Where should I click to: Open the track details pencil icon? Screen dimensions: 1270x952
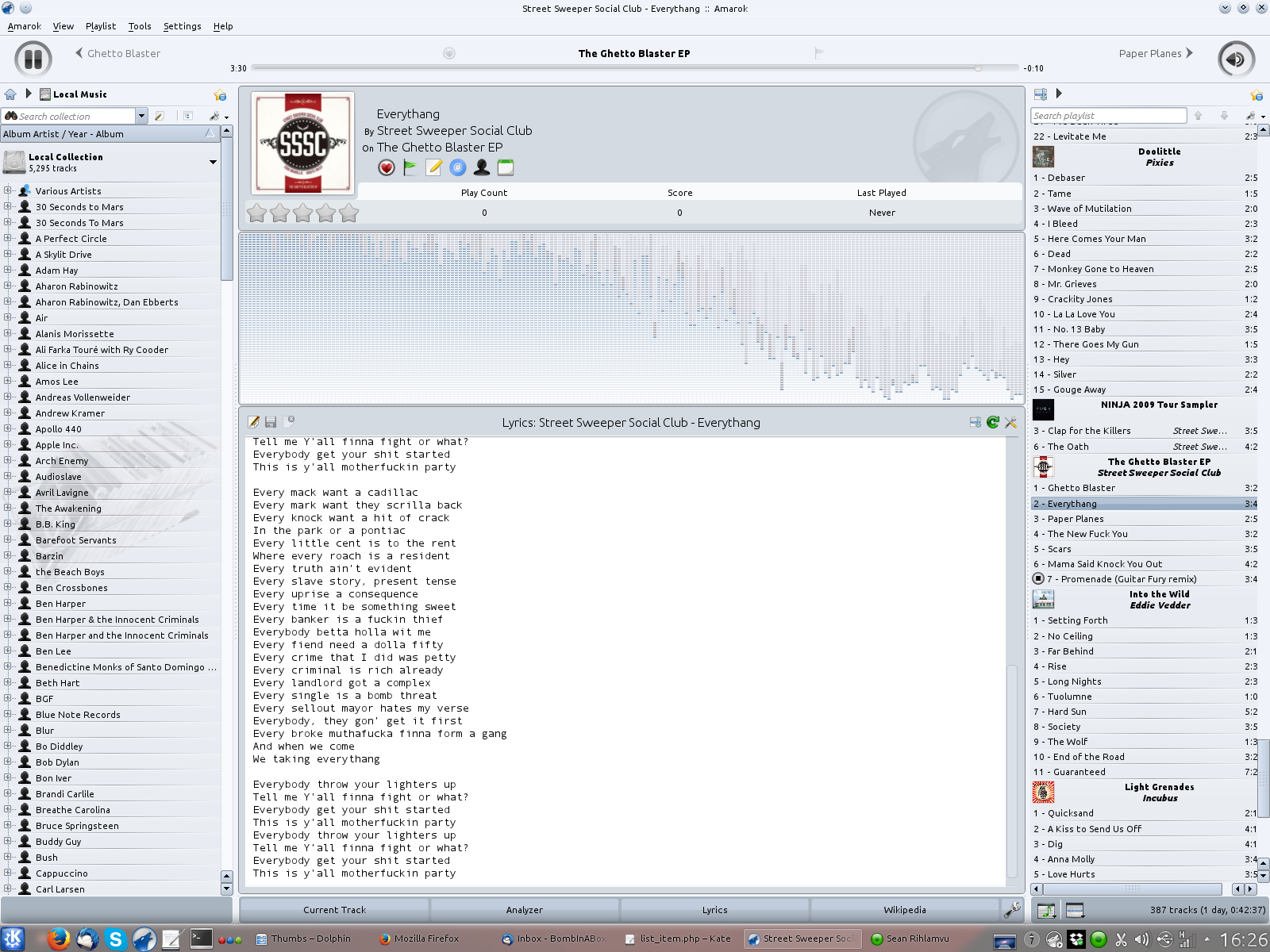pos(434,167)
